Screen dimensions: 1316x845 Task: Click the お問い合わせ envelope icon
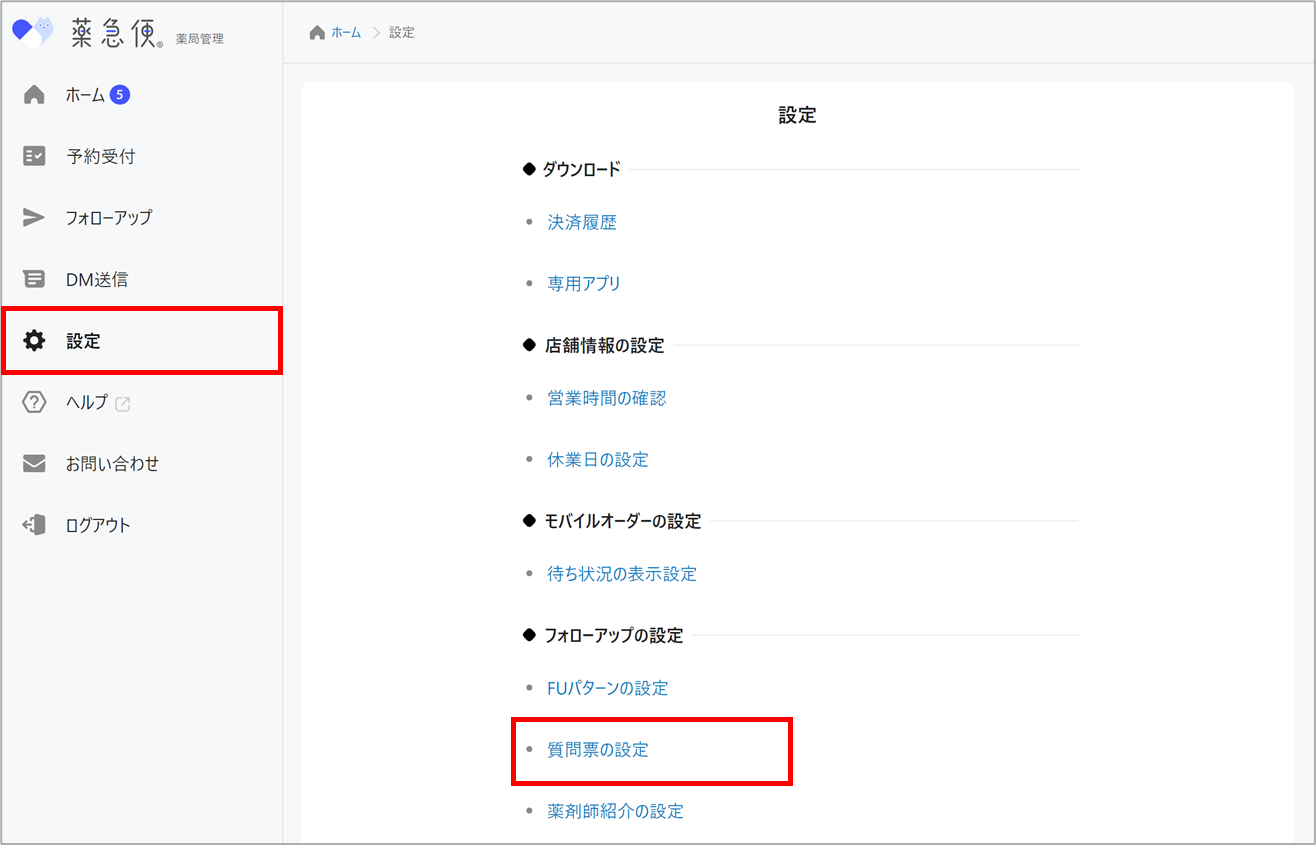click(x=34, y=464)
